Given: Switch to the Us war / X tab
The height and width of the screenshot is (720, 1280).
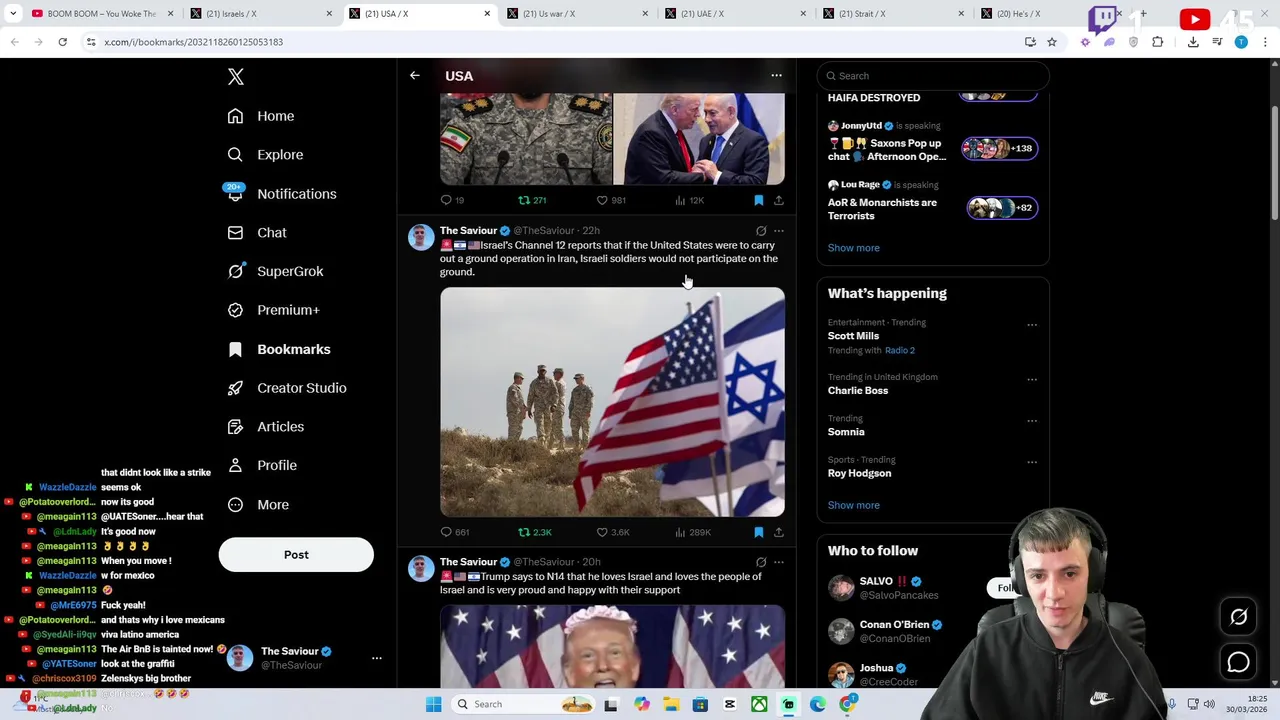Looking at the screenshot, I should point(575,14).
